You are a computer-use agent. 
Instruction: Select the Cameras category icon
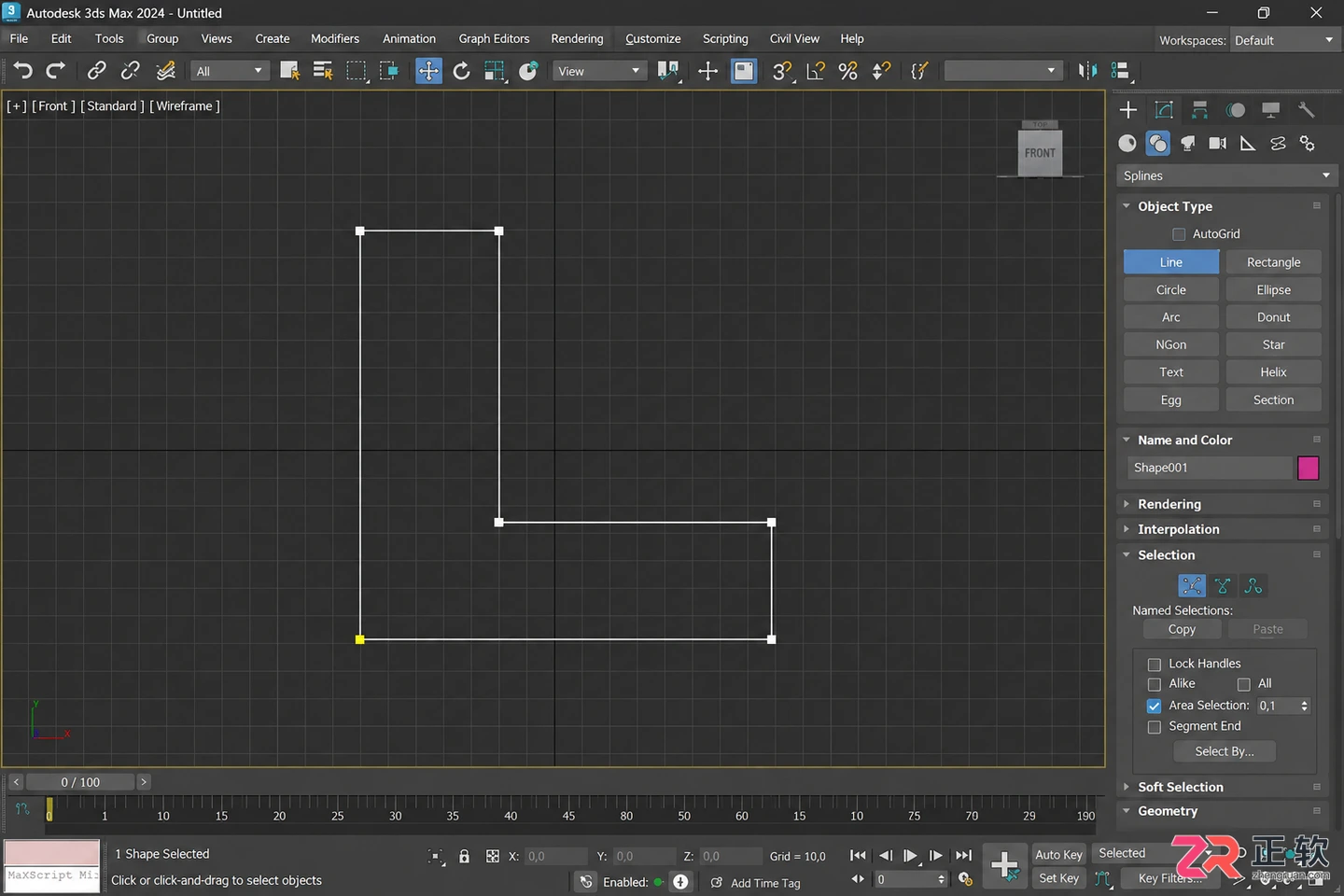(x=1217, y=143)
